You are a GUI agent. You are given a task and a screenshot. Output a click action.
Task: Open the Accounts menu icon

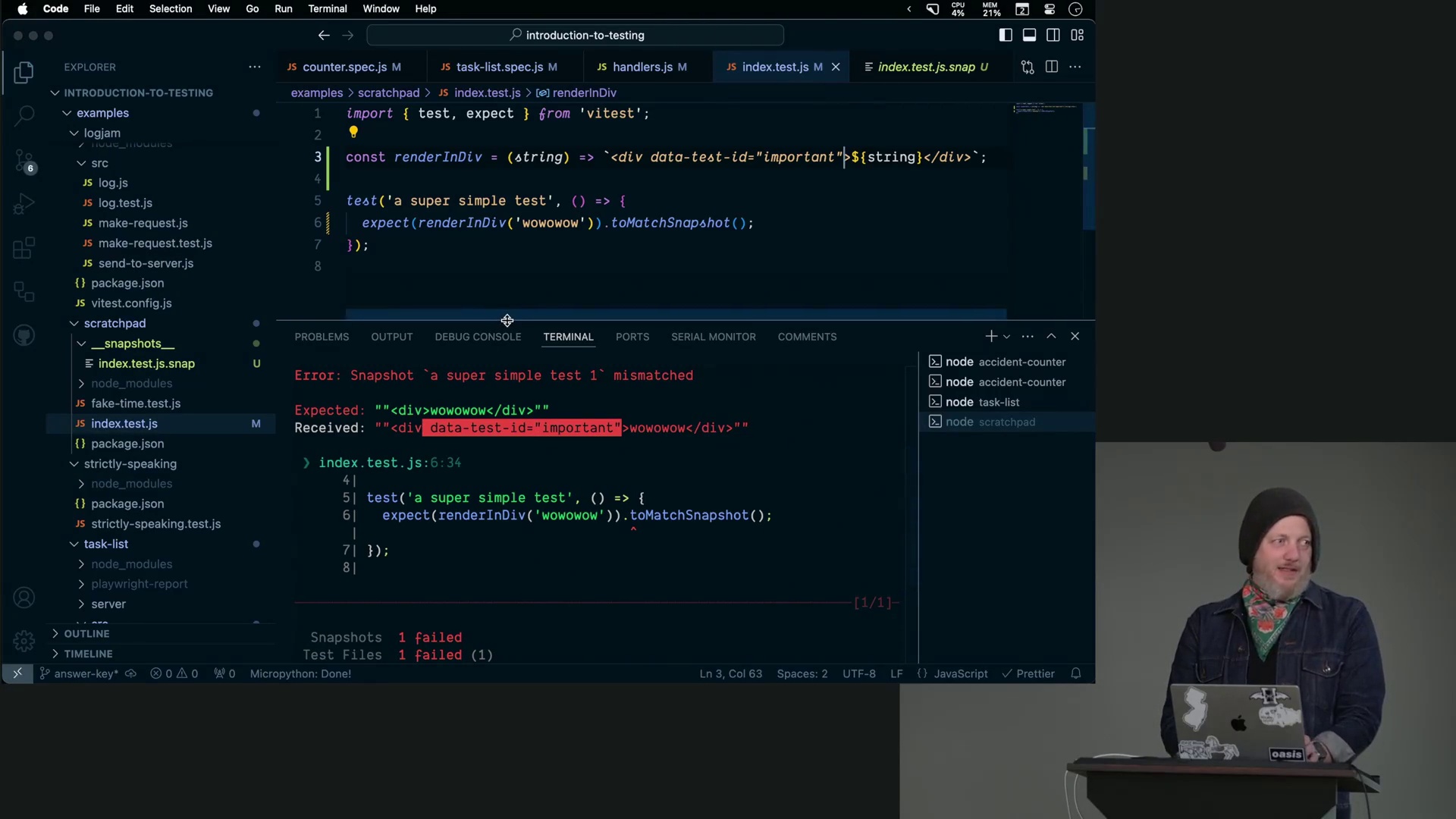pos(24,598)
